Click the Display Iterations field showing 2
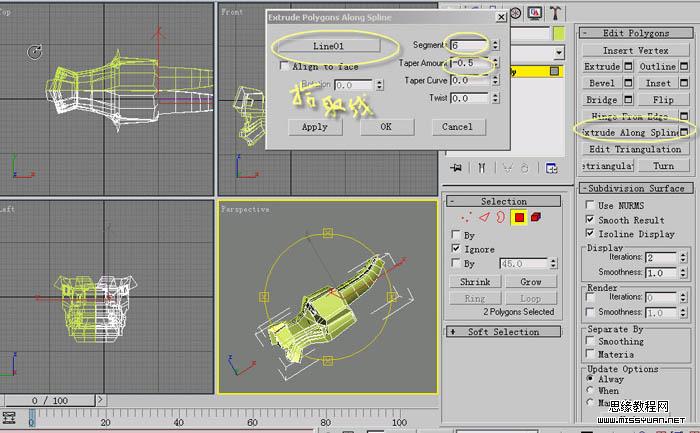The image size is (700, 433). (662, 258)
